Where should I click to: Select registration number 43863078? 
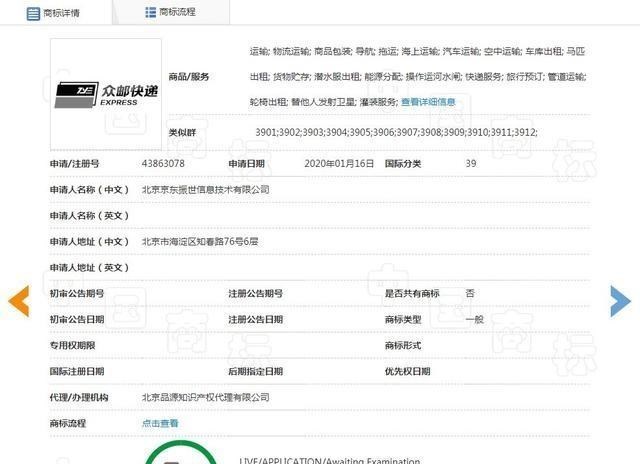tap(163, 164)
